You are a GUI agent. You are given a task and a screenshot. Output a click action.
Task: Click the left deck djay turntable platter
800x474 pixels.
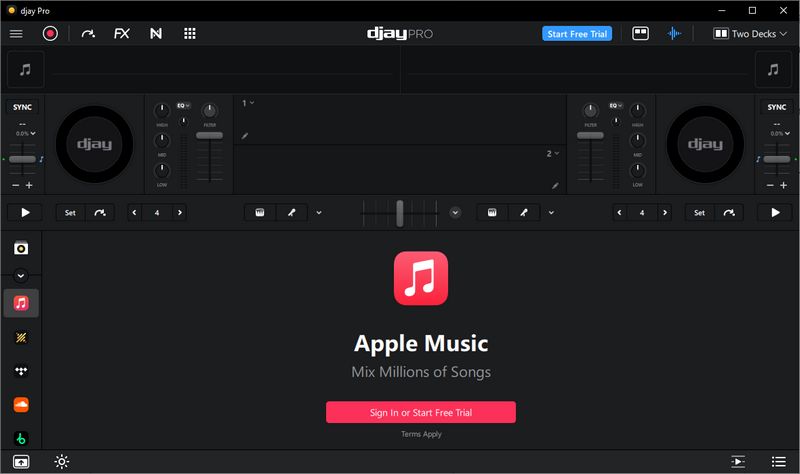click(x=94, y=144)
